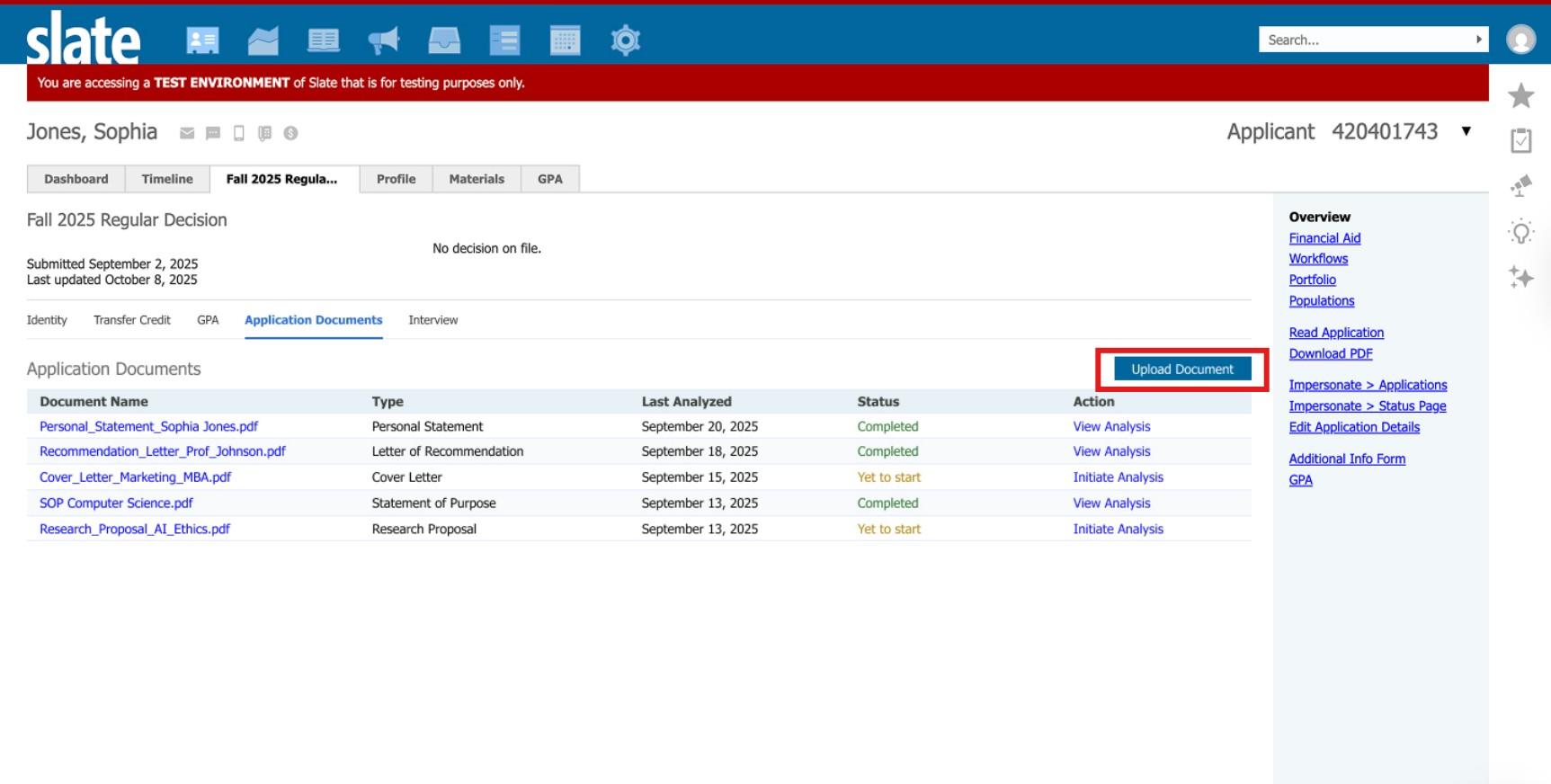Switch to the Timeline tab
The height and width of the screenshot is (784, 1551).
pos(167,179)
